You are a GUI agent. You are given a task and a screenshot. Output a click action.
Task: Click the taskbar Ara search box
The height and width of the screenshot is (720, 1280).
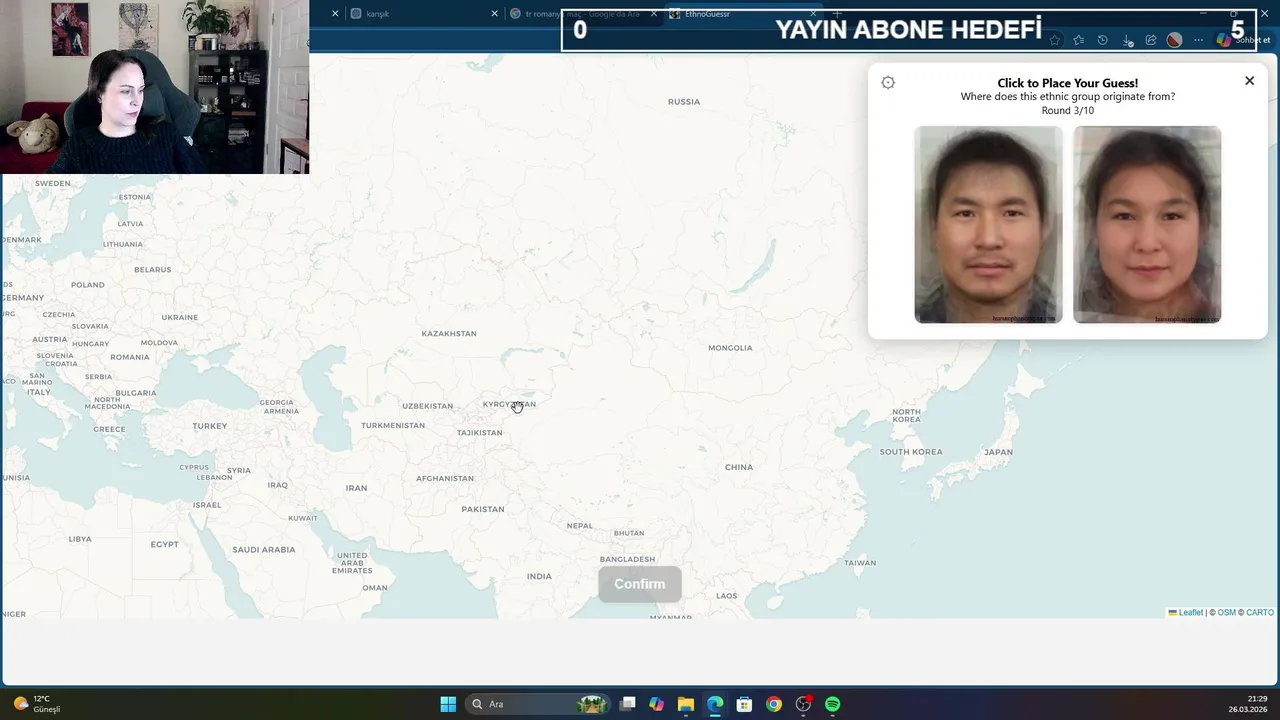(540, 704)
